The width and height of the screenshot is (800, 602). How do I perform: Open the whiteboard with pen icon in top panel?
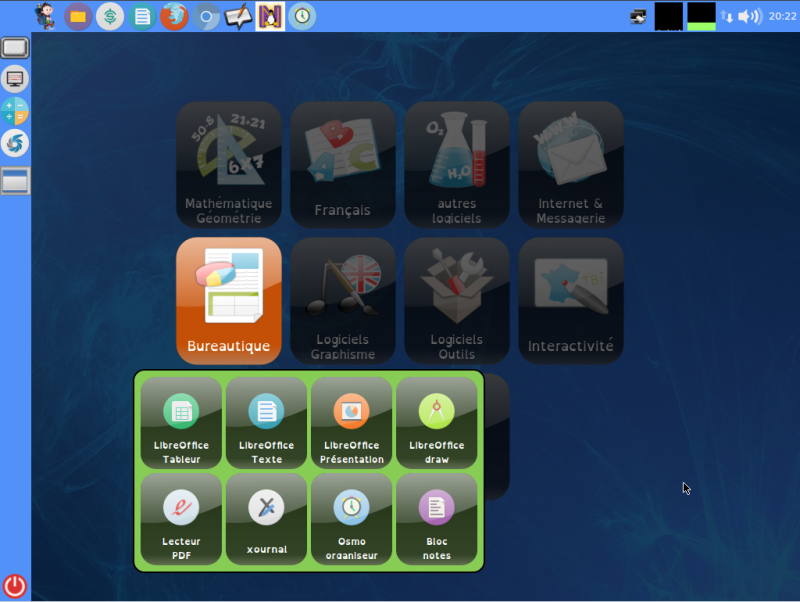tap(238, 17)
